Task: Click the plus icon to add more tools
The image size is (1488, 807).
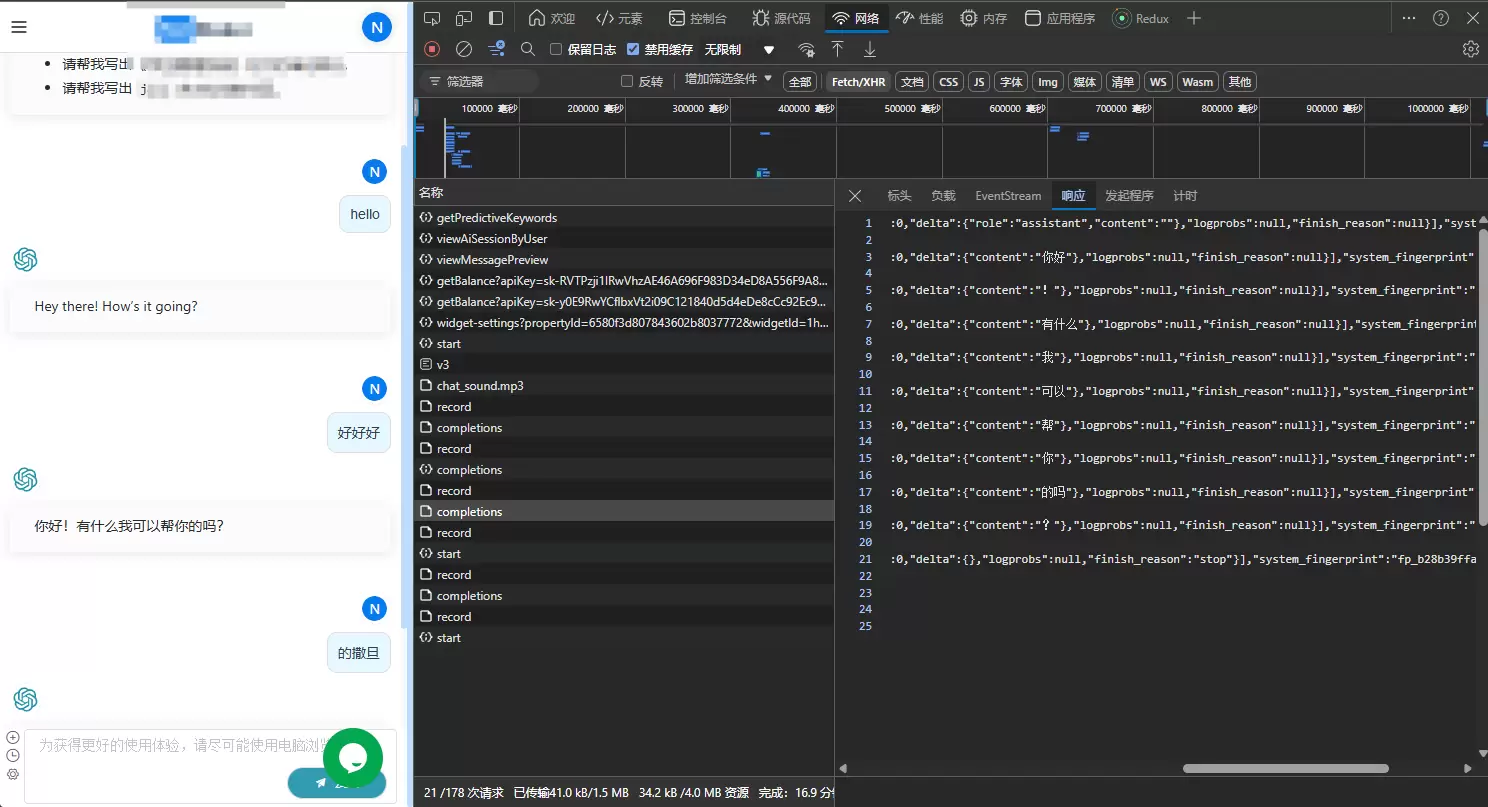Action: click(1194, 18)
